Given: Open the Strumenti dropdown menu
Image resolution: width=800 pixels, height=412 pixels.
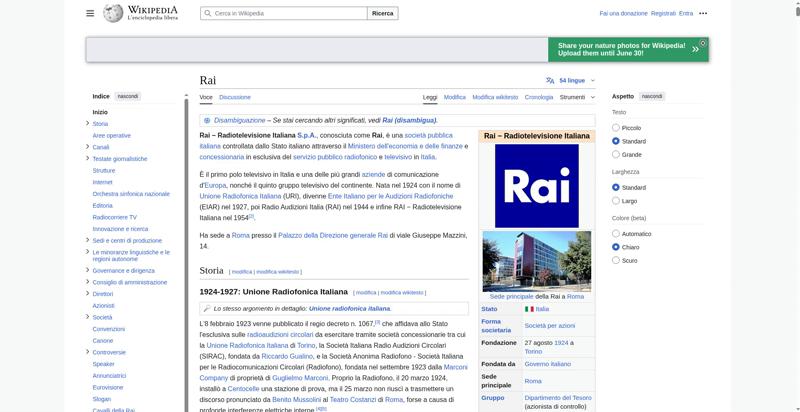Looking at the screenshot, I should click(577, 97).
